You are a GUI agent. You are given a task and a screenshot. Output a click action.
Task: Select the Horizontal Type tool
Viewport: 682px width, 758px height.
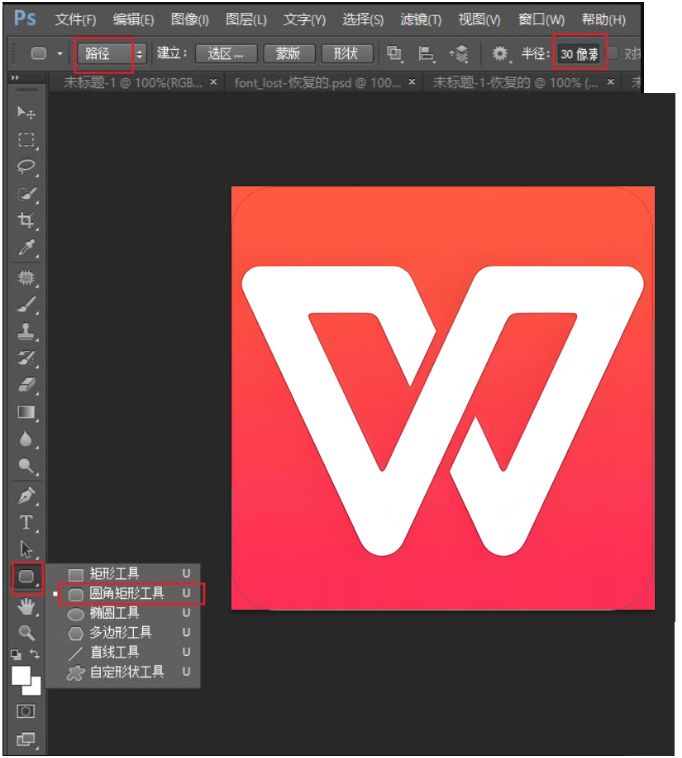tap(26, 522)
